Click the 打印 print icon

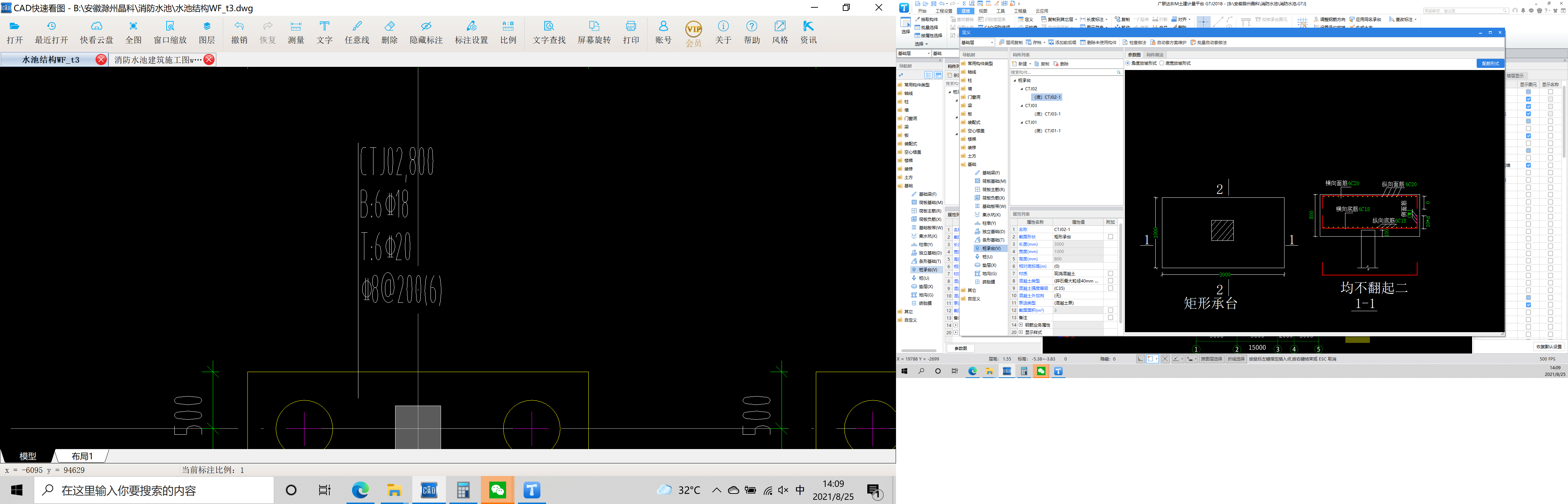coord(631,32)
